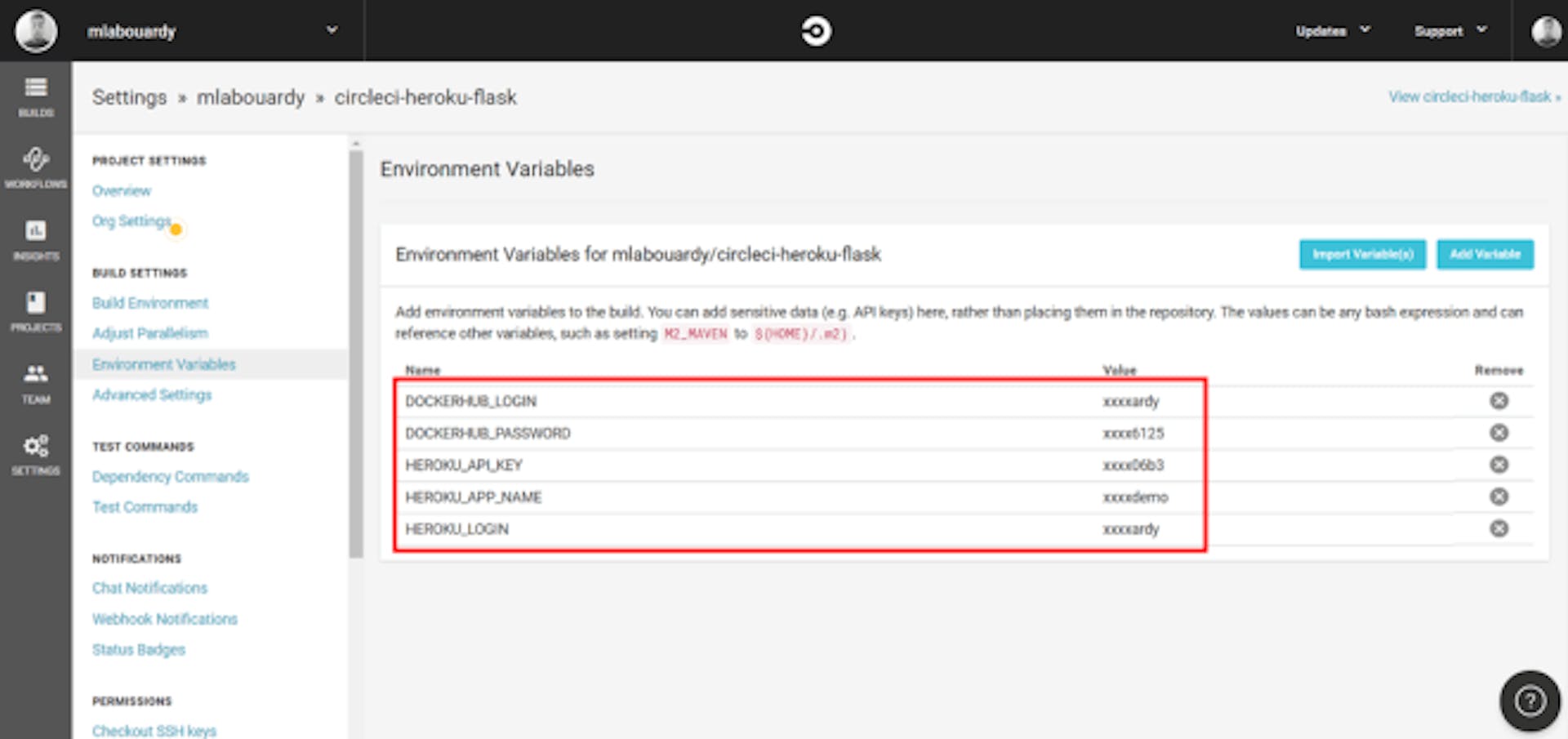The width and height of the screenshot is (1568, 739).
Task: Click the settings sidebar scrollbar
Action: tap(356, 354)
